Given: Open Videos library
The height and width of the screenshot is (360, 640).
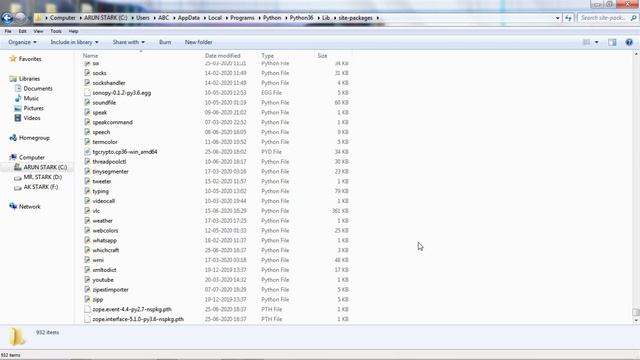Looking at the screenshot, I should (x=32, y=118).
